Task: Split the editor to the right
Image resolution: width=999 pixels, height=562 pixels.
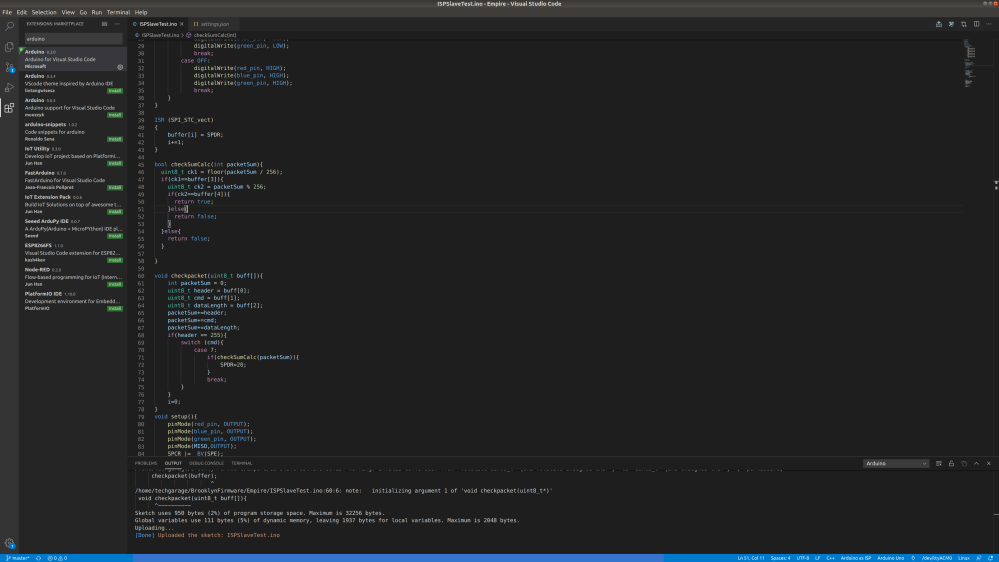Action: pyautogui.click(x=976, y=24)
